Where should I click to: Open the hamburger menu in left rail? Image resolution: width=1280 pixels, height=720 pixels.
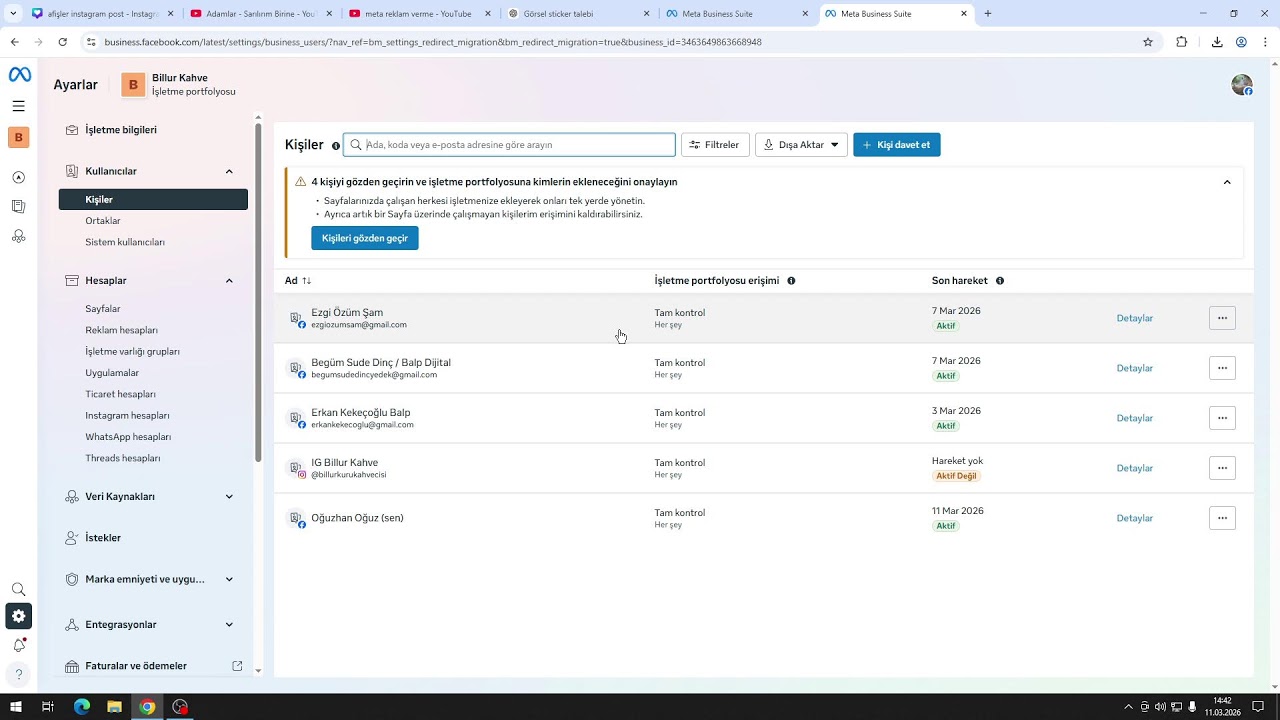pyautogui.click(x=19, y=106)
